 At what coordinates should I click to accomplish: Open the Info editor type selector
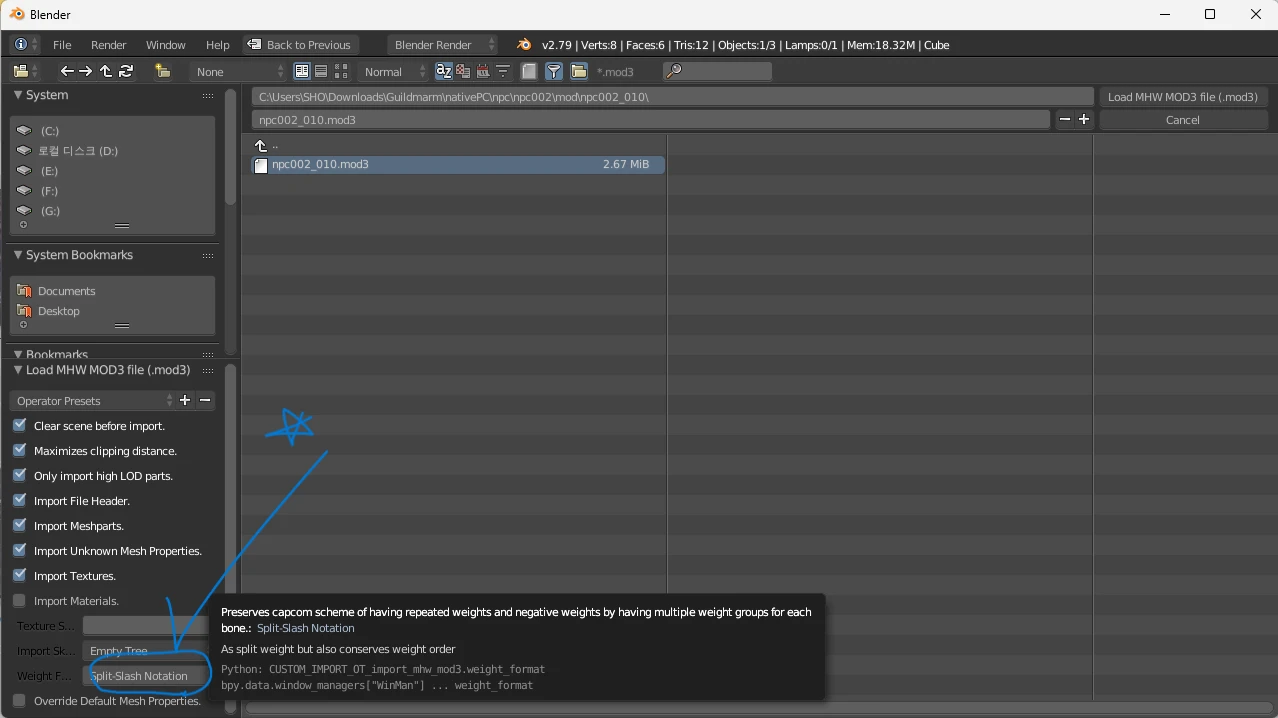tap(26, 45)
